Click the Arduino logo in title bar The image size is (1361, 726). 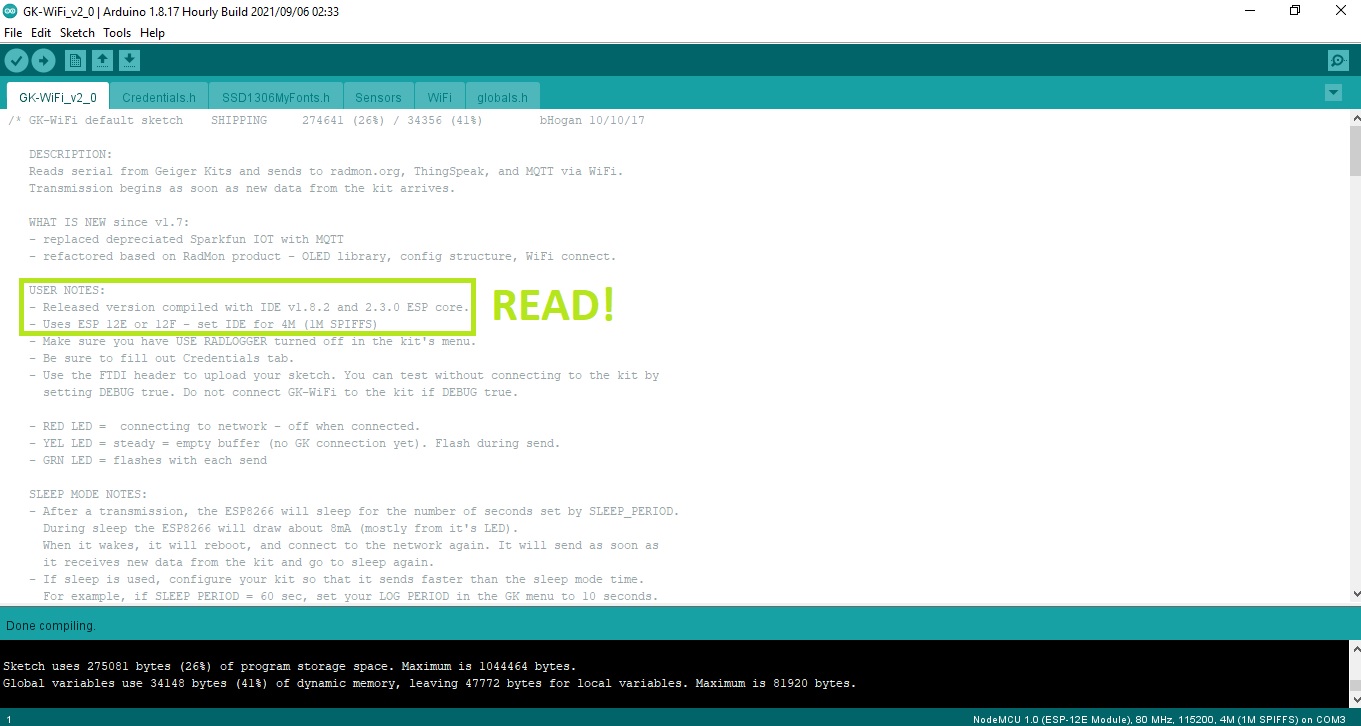coord(11,11)
